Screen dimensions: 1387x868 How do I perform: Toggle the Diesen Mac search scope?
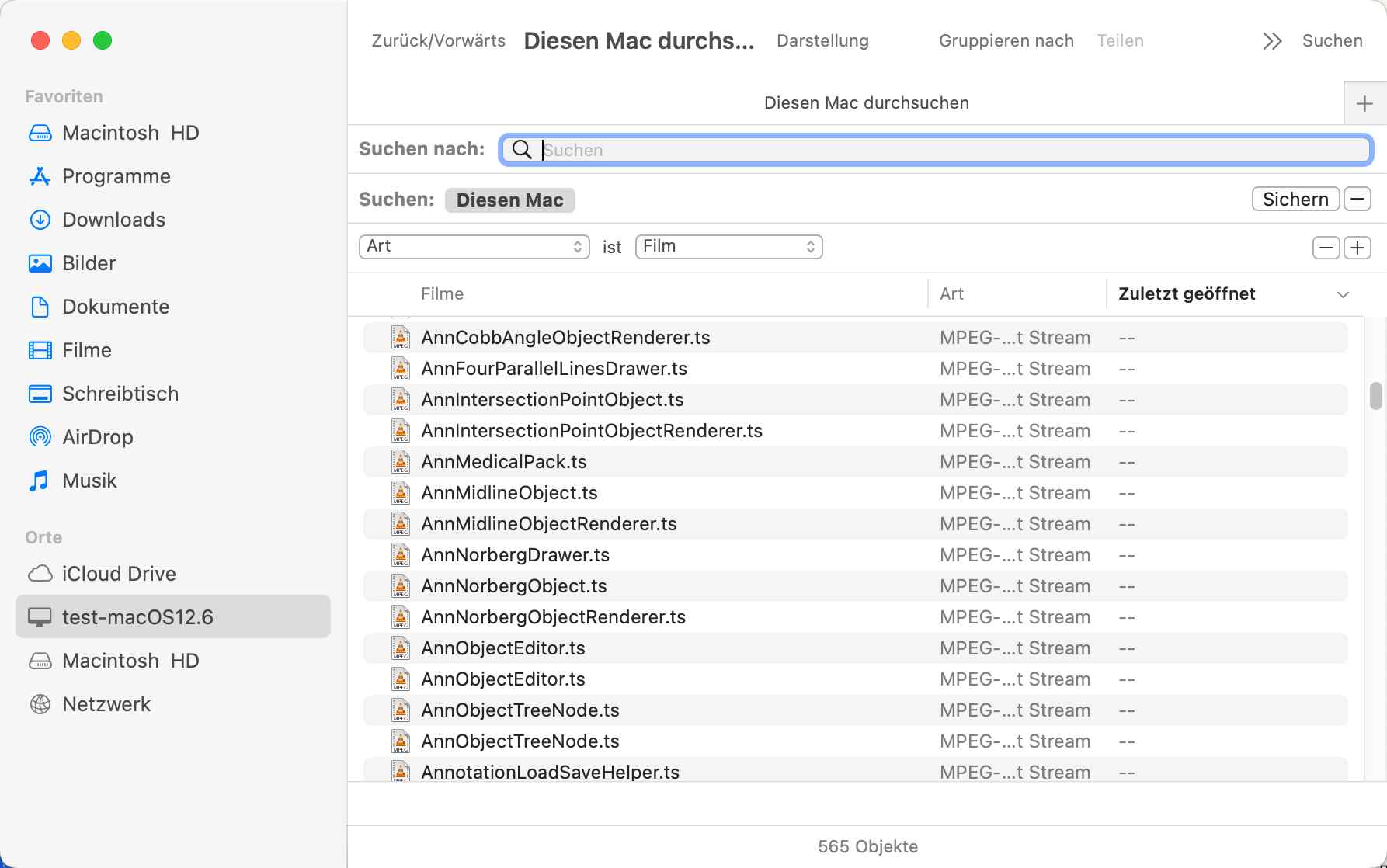509,200
